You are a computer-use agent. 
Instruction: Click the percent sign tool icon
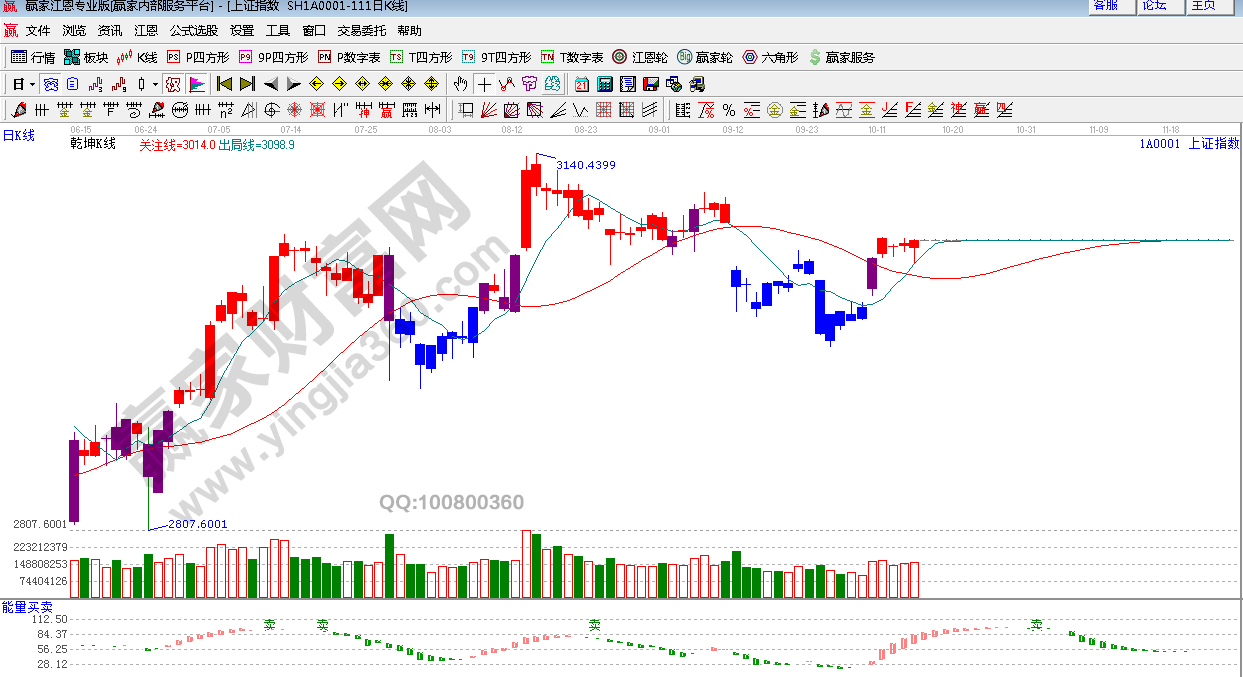click(x=728, y=110)
